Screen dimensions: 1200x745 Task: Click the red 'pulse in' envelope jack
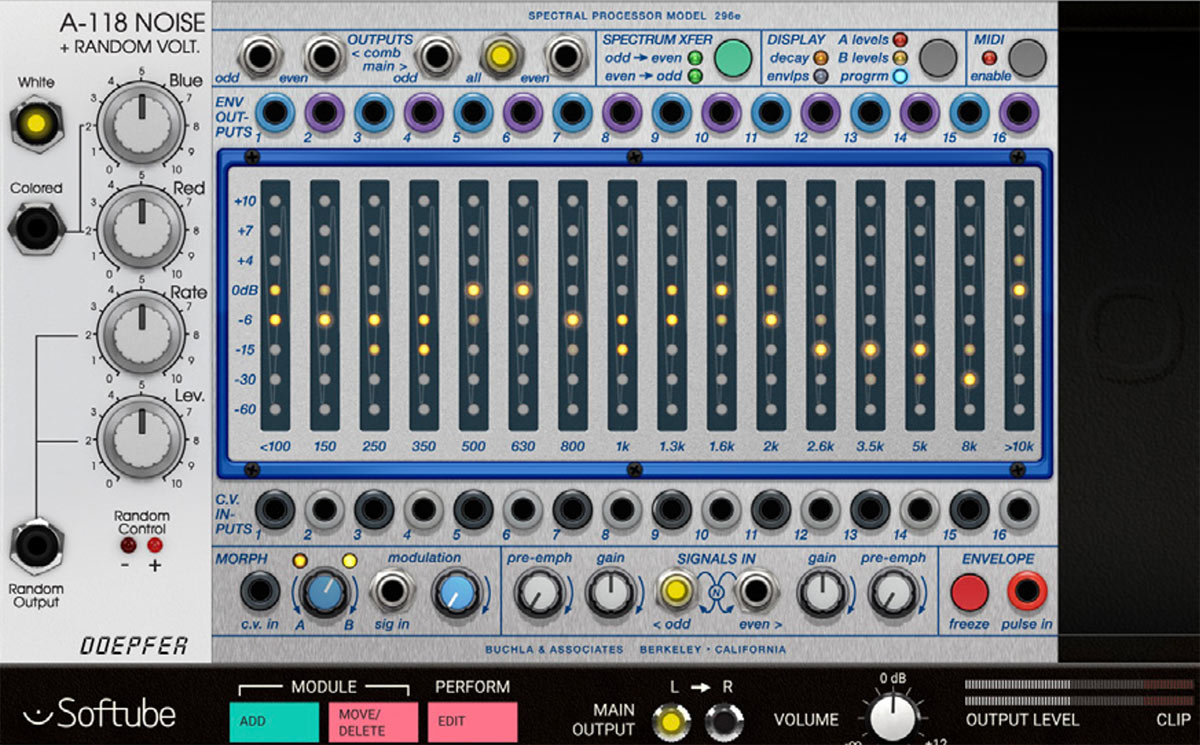(x=1027, y=593)
